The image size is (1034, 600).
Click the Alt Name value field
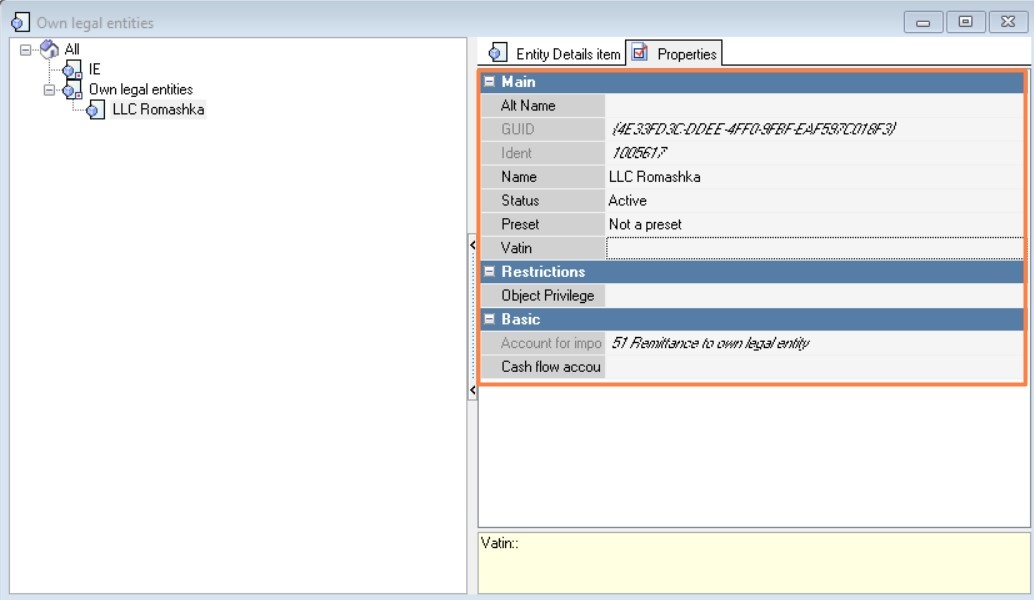pos(814,105)
